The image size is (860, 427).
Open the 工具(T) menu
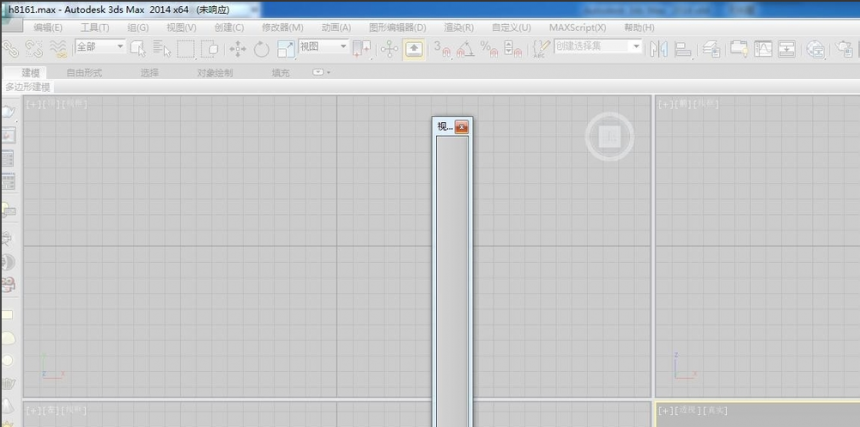[x=95, y=27]
